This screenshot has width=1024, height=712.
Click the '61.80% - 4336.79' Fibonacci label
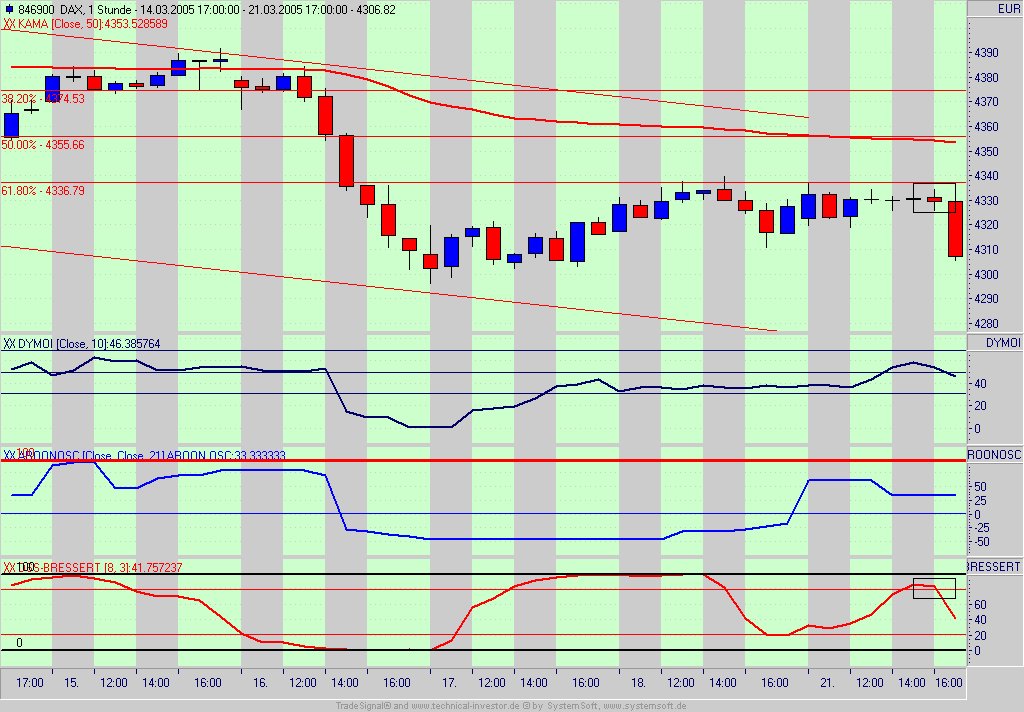point(43,191)
